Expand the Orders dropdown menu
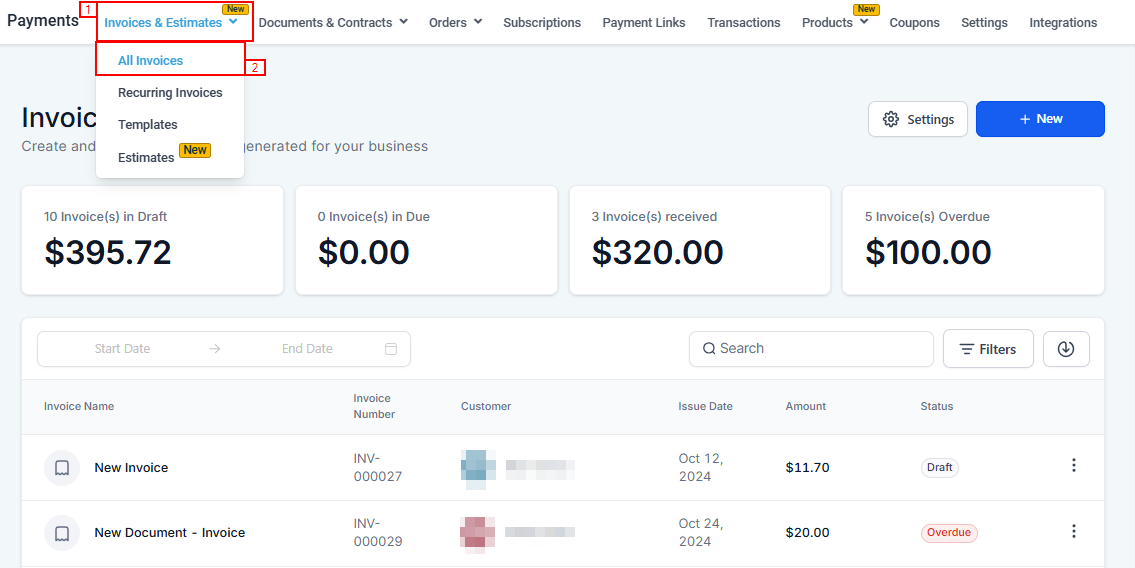 [455, 23]
